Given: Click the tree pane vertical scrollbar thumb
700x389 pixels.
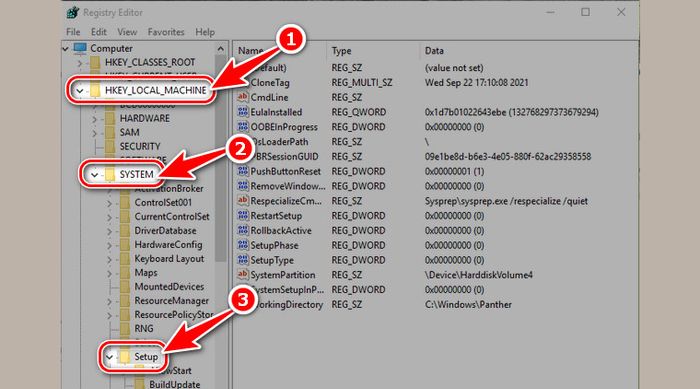Looking at the screenshot, I should [x=221, y=159].
